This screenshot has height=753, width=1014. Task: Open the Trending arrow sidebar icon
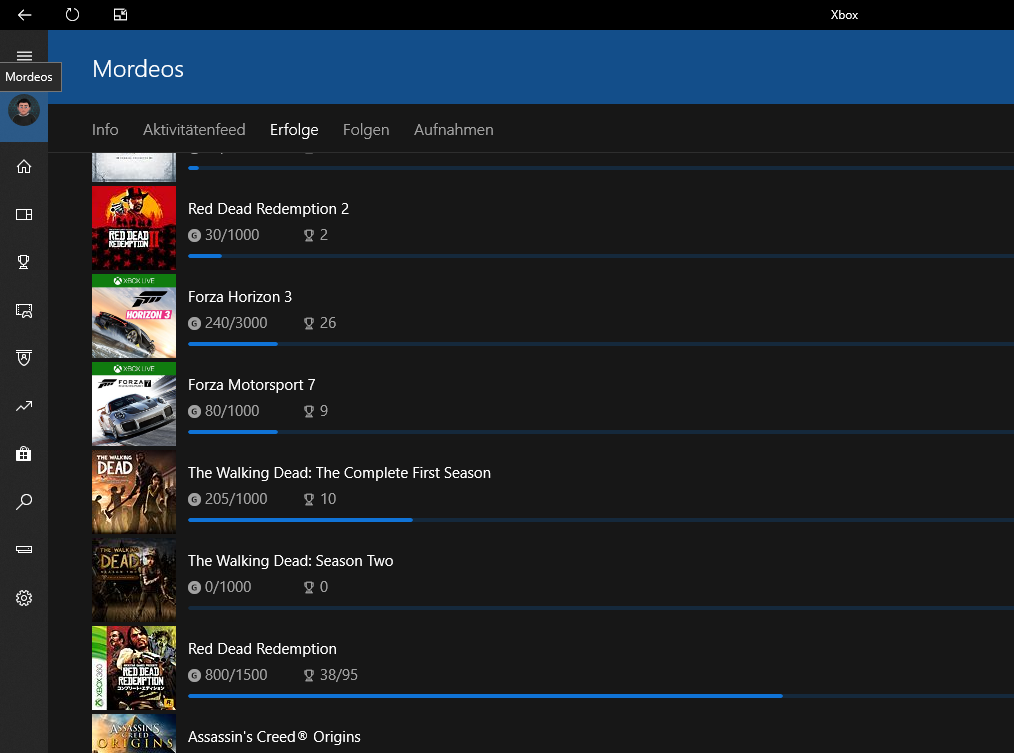pyautogui.click(x=24, y=406)
